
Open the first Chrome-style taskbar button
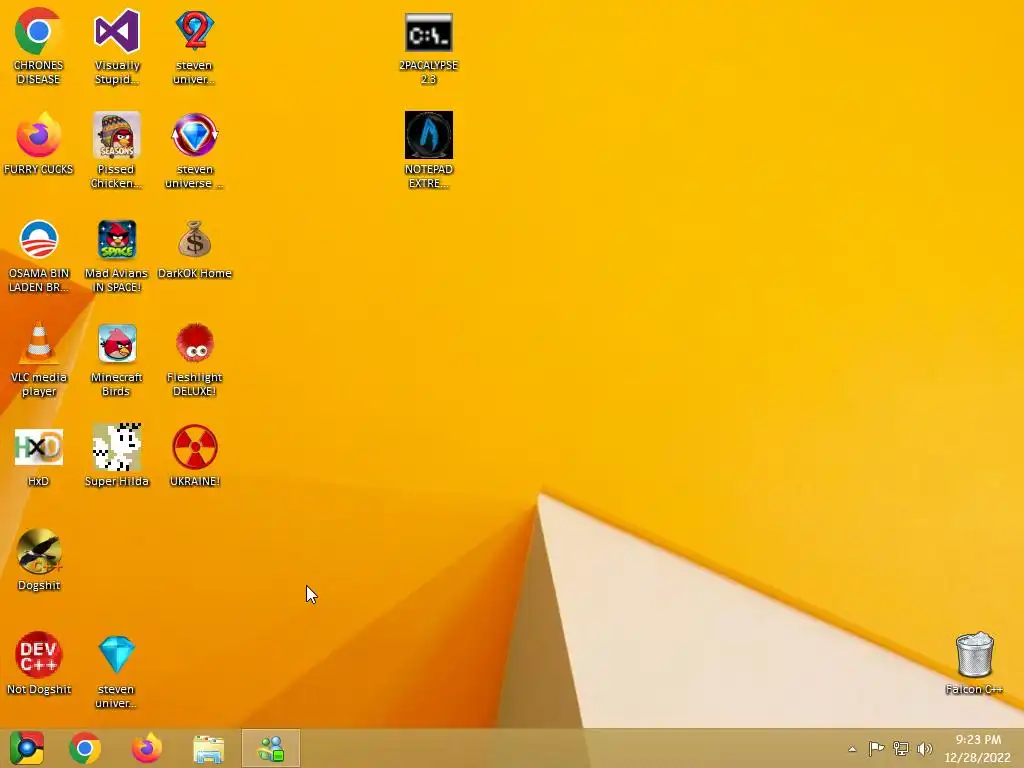coord(27,748)
